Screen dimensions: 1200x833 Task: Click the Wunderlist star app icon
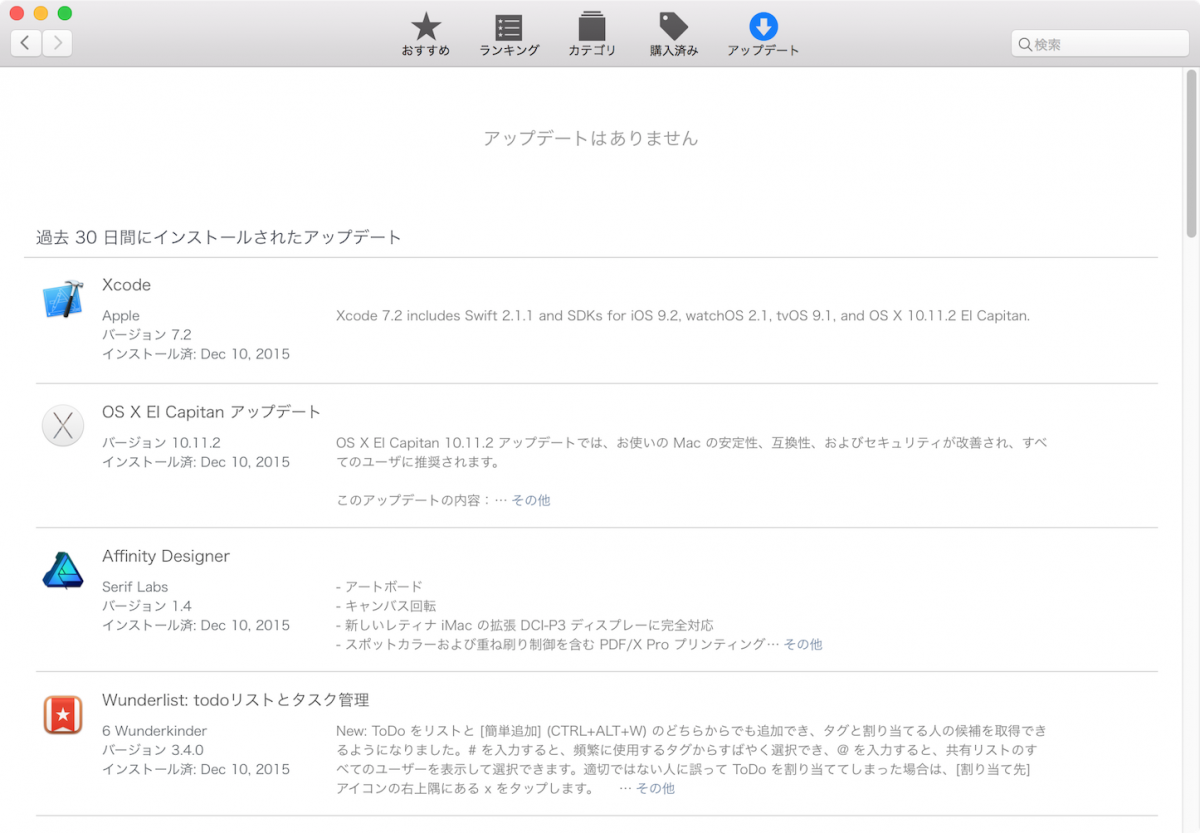(x=63, y=714)
